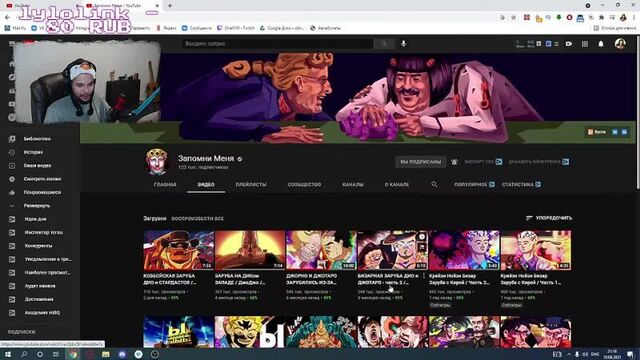640x360 pixels.
Task: Open the account avatar menu
Action: pos(620,44)
